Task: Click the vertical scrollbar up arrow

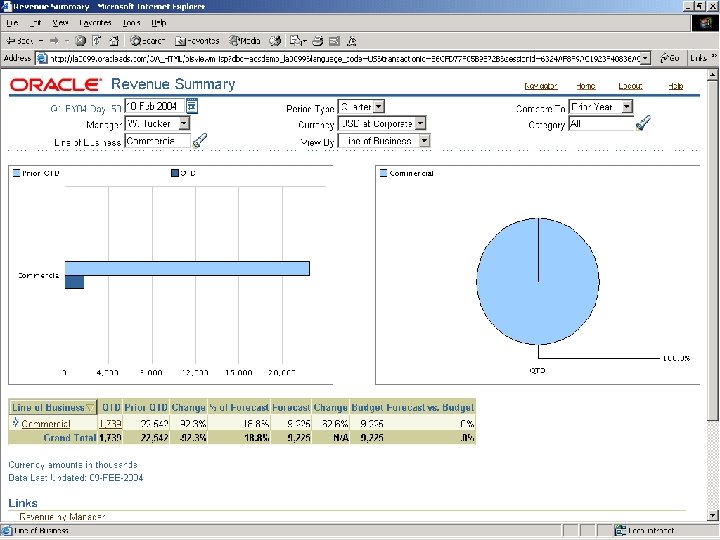Action: click(x=712, y=74)
